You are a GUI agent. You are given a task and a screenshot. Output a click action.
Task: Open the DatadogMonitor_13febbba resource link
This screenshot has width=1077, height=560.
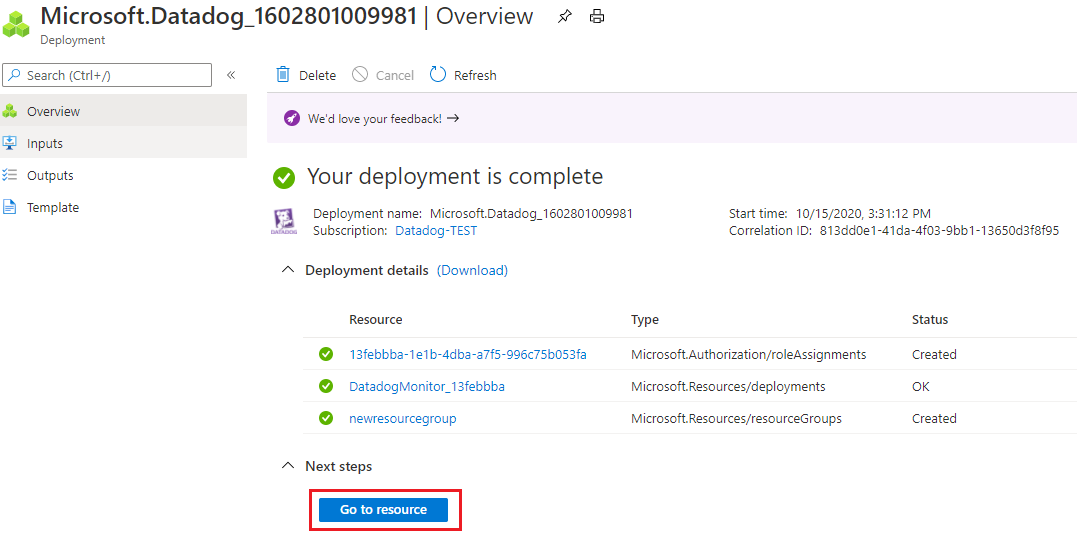pos(426,386)
